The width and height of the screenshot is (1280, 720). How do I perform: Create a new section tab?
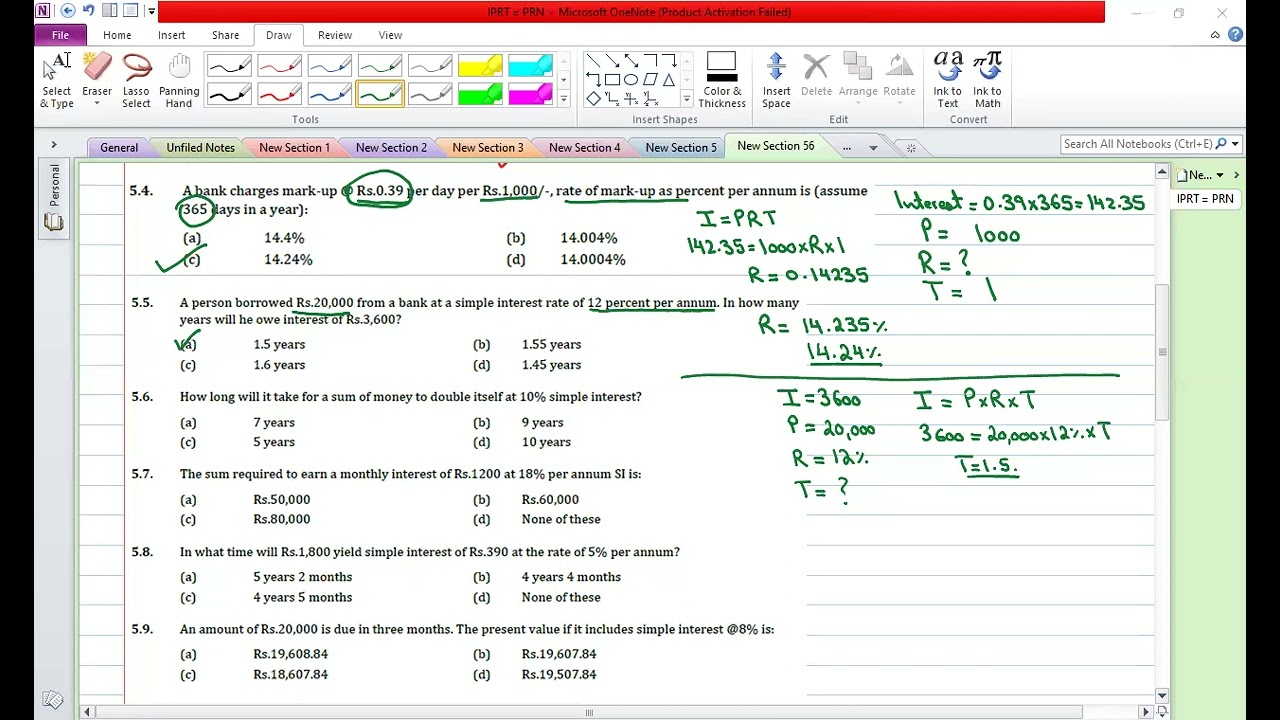click(x=910, y=148)
